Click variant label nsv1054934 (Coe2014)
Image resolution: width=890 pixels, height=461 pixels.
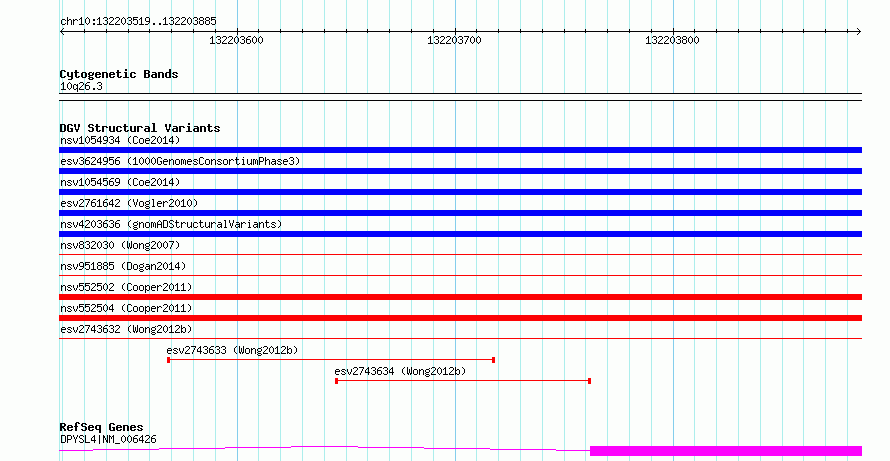[120, 140]
